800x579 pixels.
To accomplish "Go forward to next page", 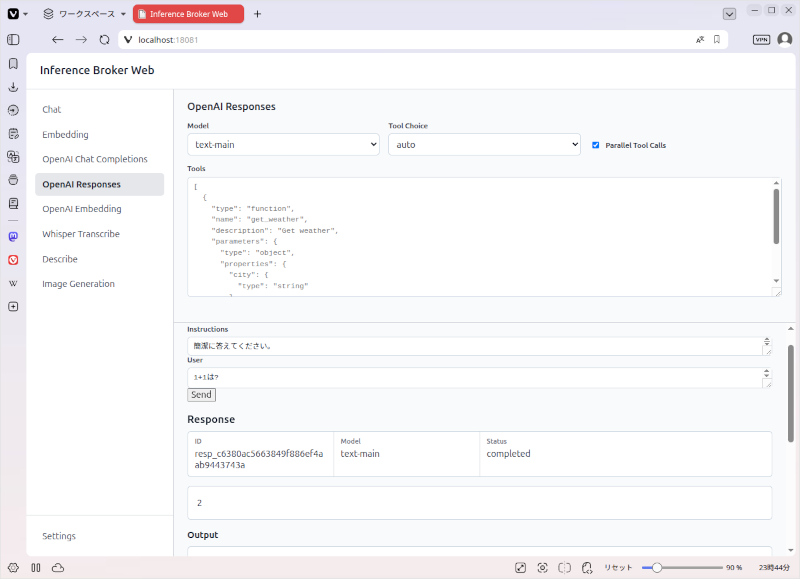I will click(x=81, y=40).
